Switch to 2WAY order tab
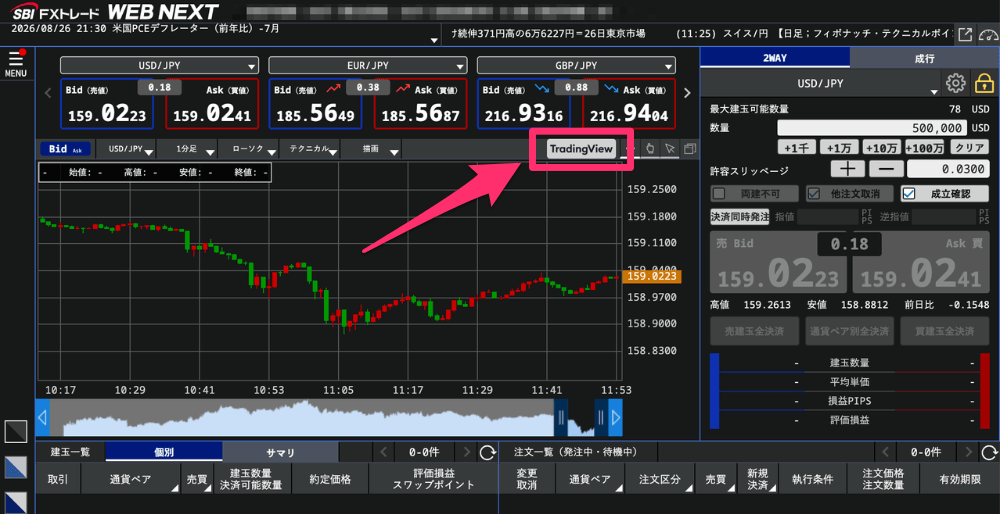Screen dimensions: 1000x514 (775, 58)
